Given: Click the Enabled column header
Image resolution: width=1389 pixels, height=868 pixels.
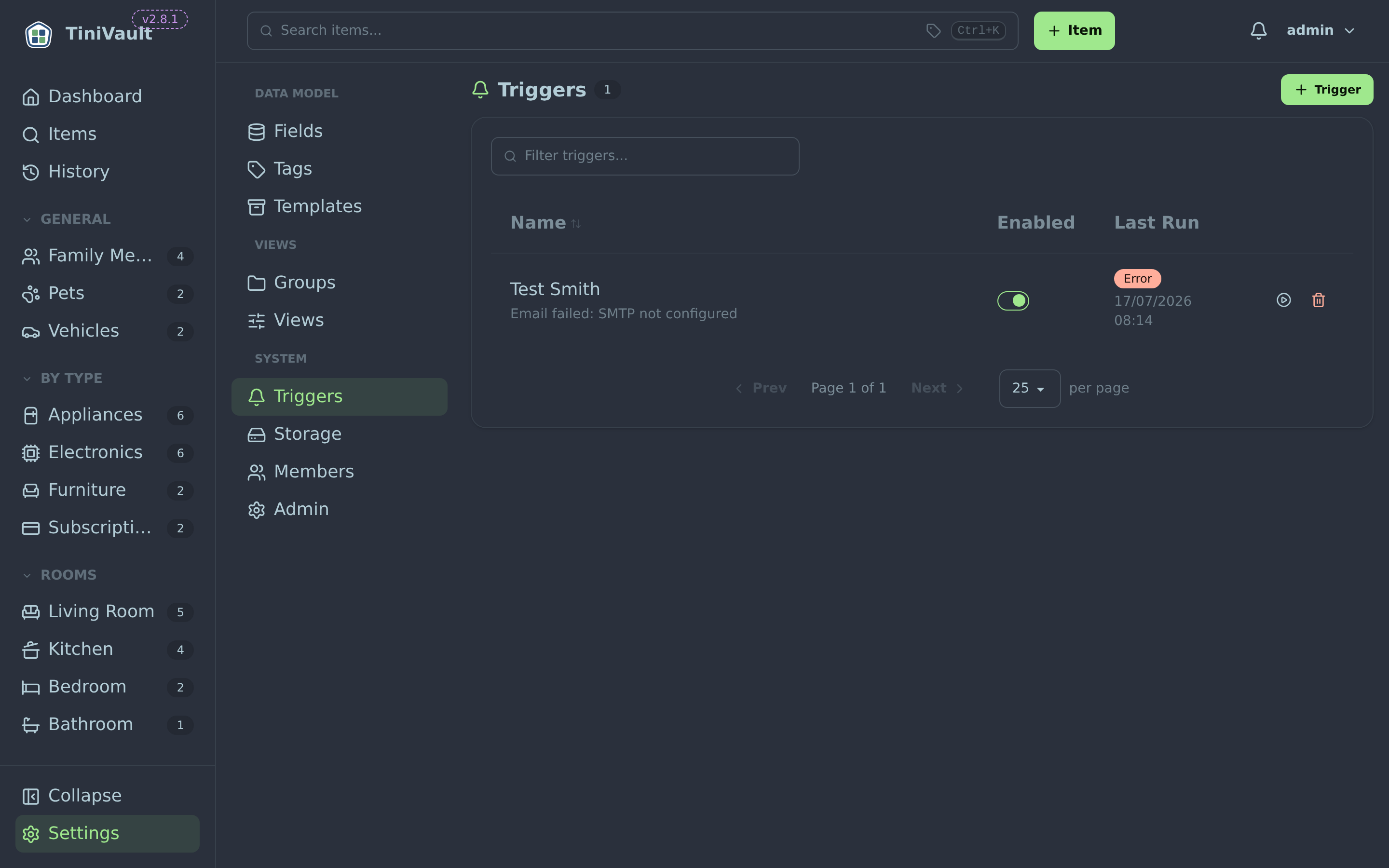Looking at the screenshot, I should pos(1035,223).
